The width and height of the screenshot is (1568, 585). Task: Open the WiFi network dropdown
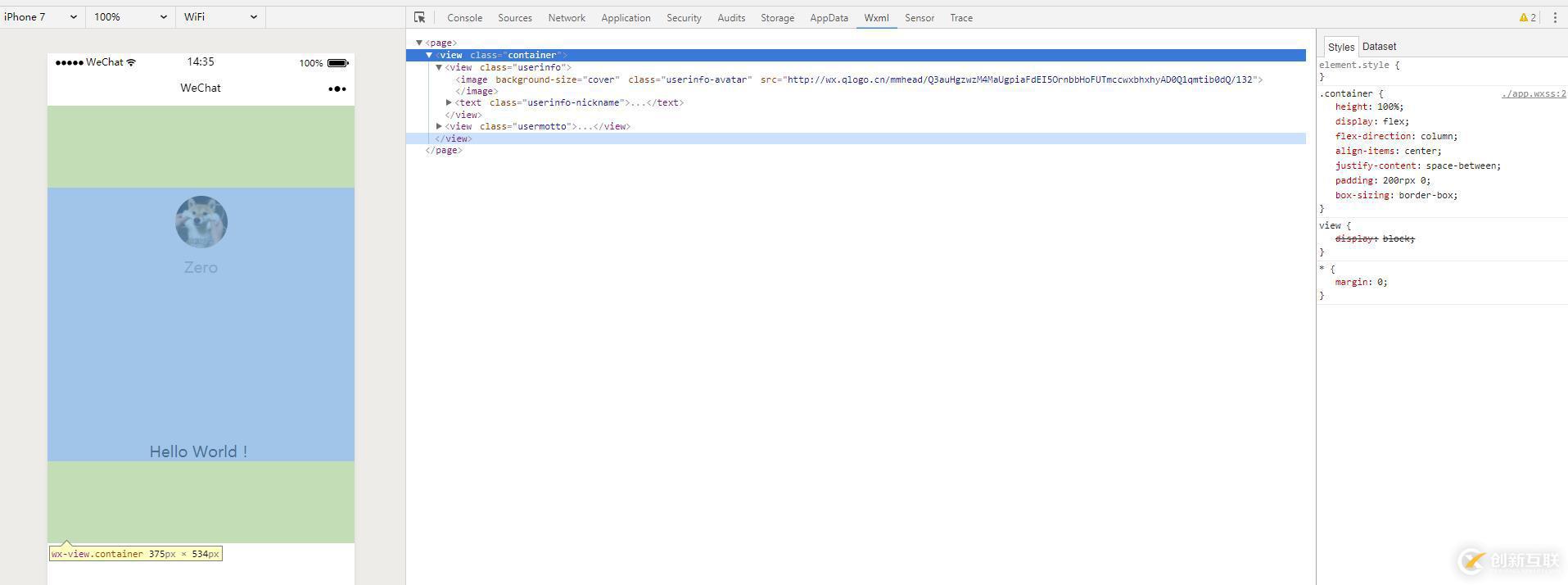(x=220, y=16)
